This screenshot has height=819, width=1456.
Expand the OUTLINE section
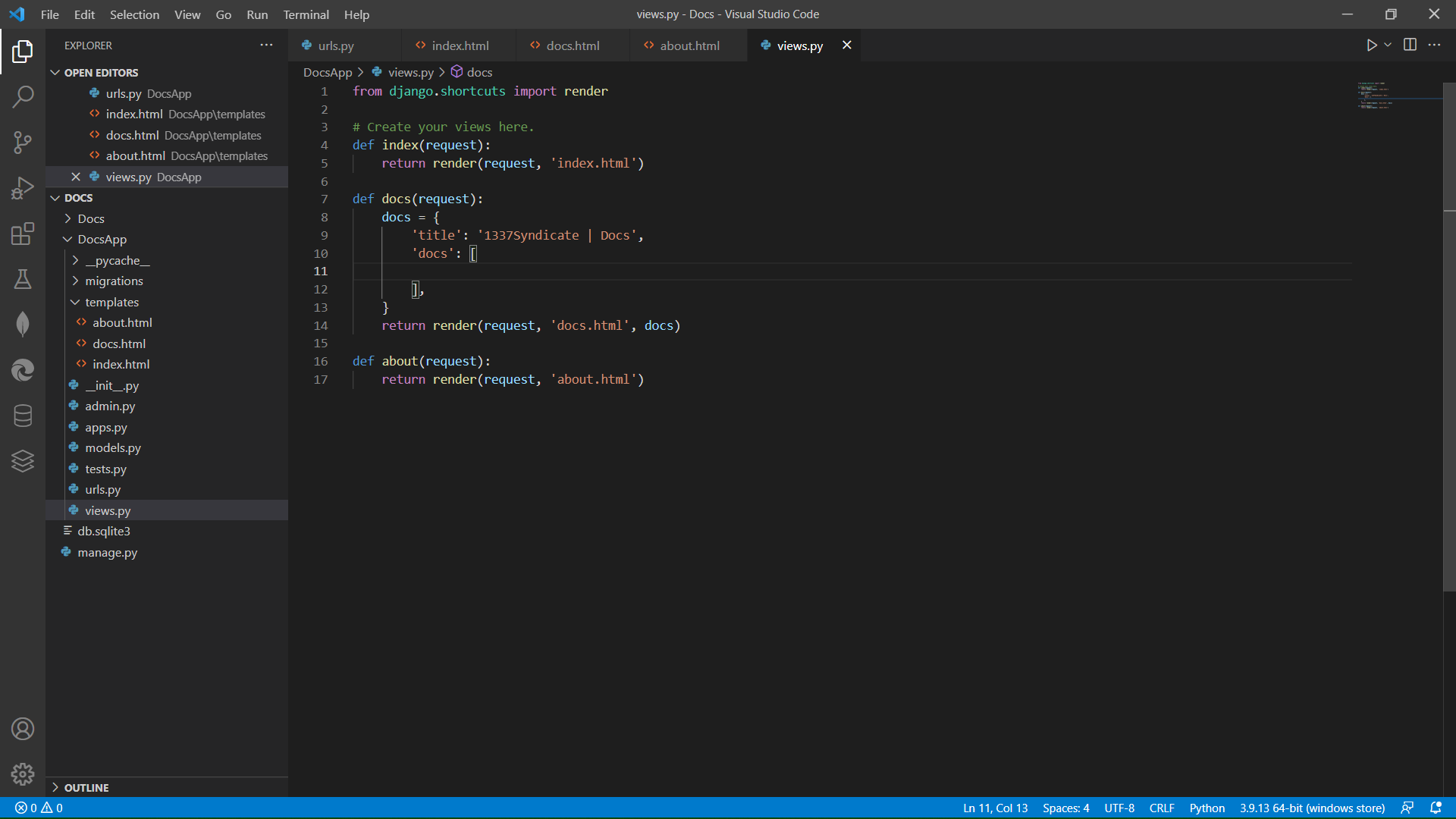pos(86,787)
